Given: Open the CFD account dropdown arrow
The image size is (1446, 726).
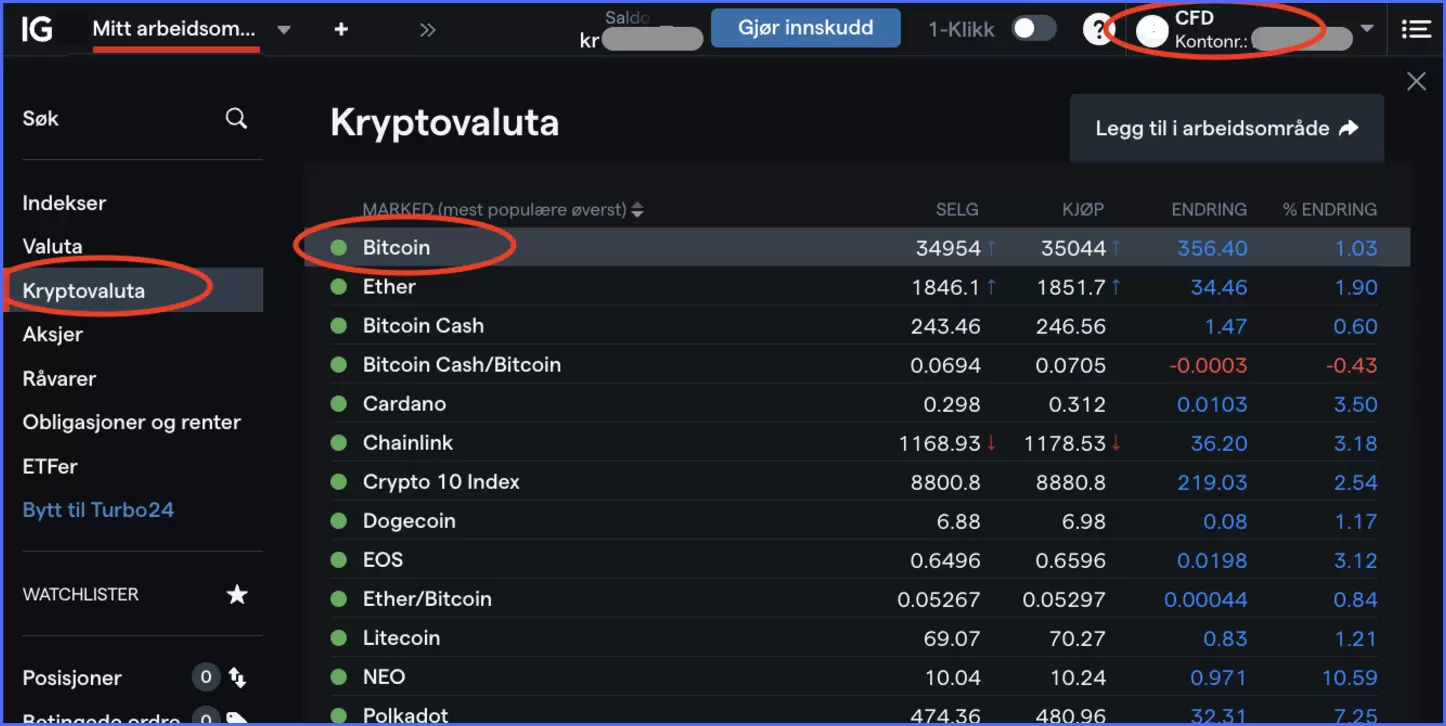Looking at the screenshot, I should tap(1368, 29).
